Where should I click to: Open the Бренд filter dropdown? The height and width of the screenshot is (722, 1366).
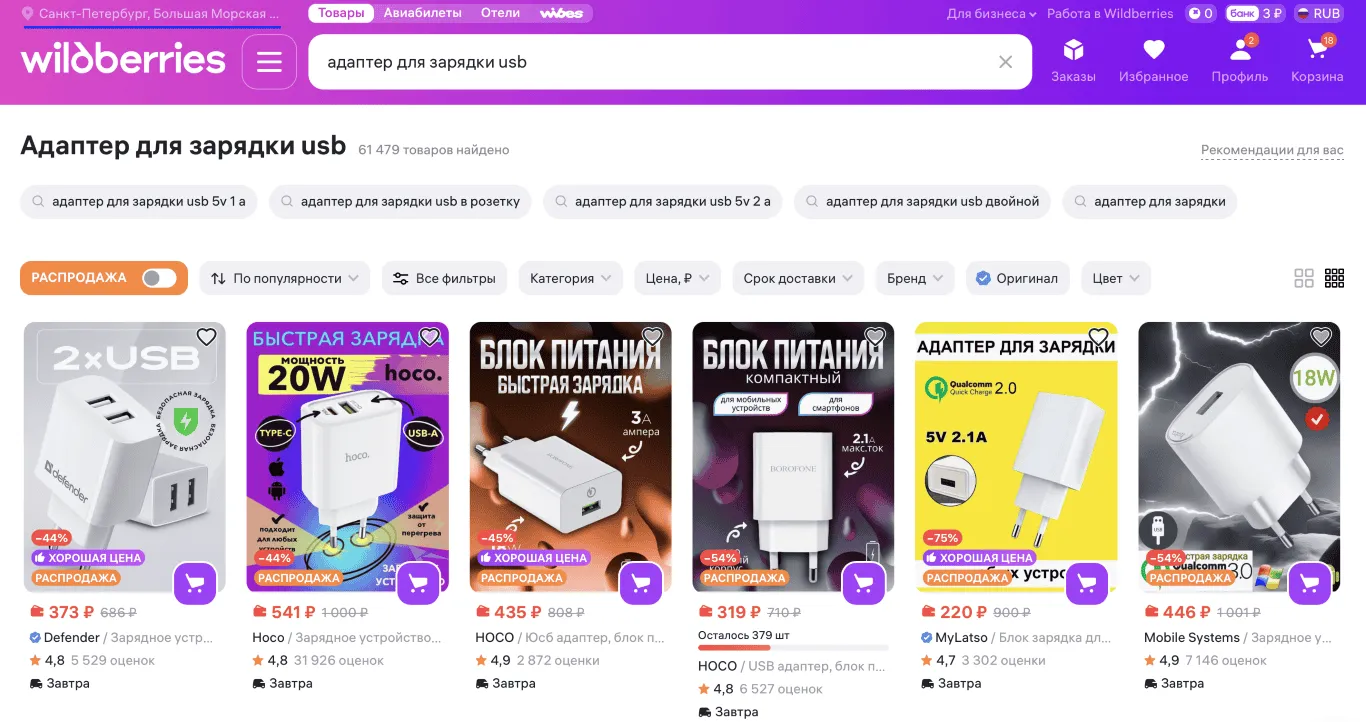[915, 278]
